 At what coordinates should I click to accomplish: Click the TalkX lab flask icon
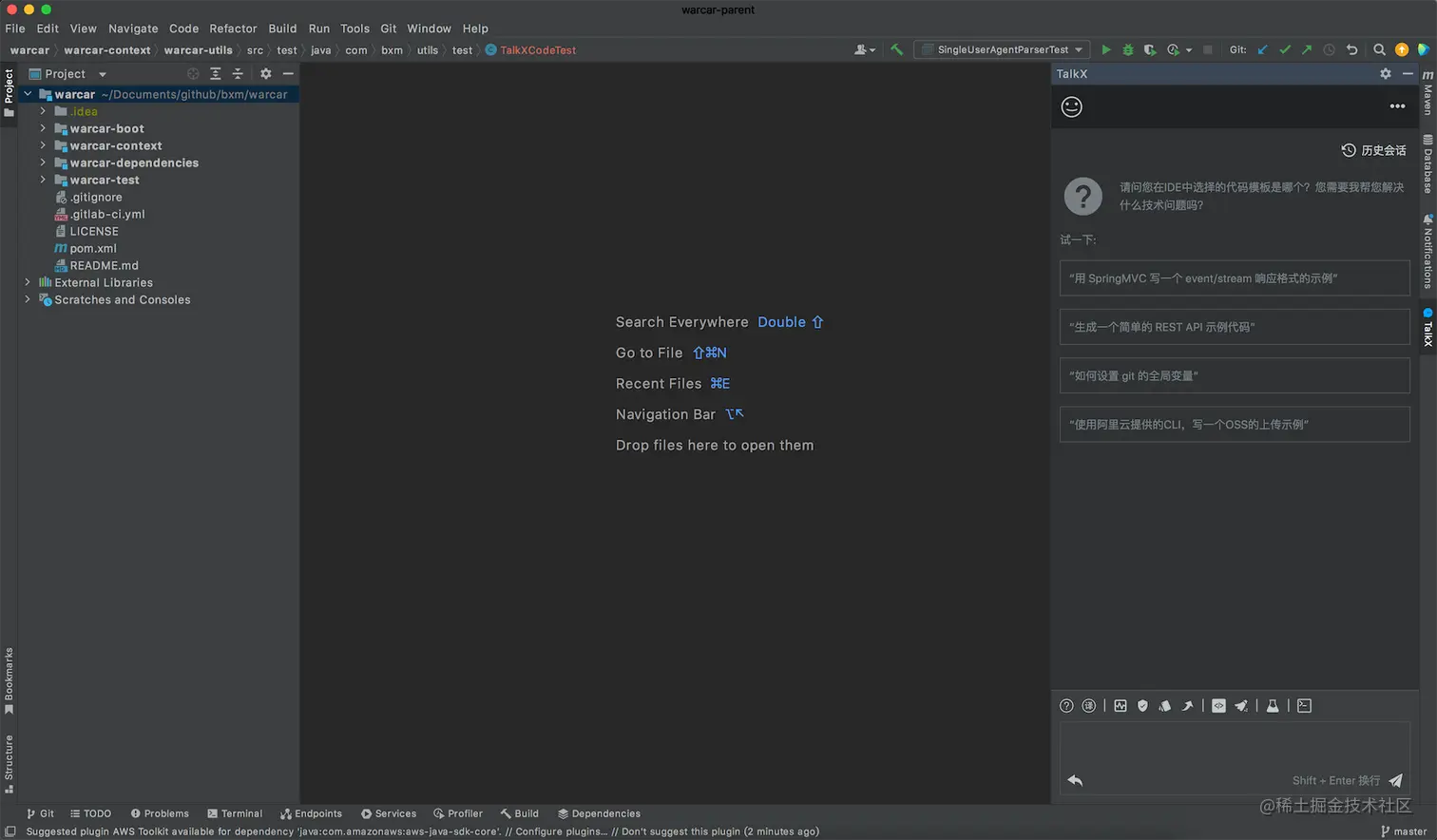pos(1273,705)
